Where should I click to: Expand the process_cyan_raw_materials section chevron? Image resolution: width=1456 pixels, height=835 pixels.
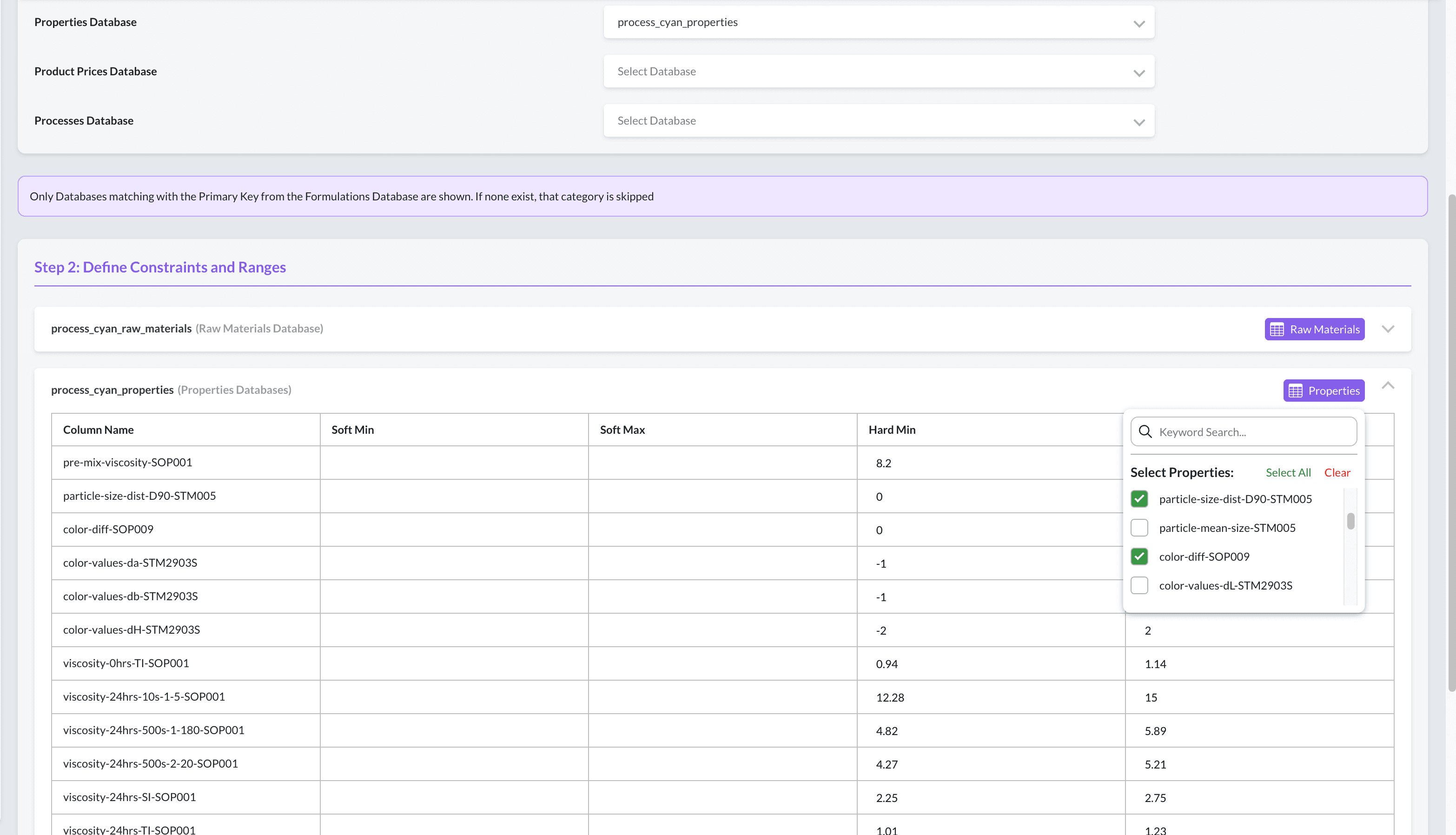pos(1387,329)
